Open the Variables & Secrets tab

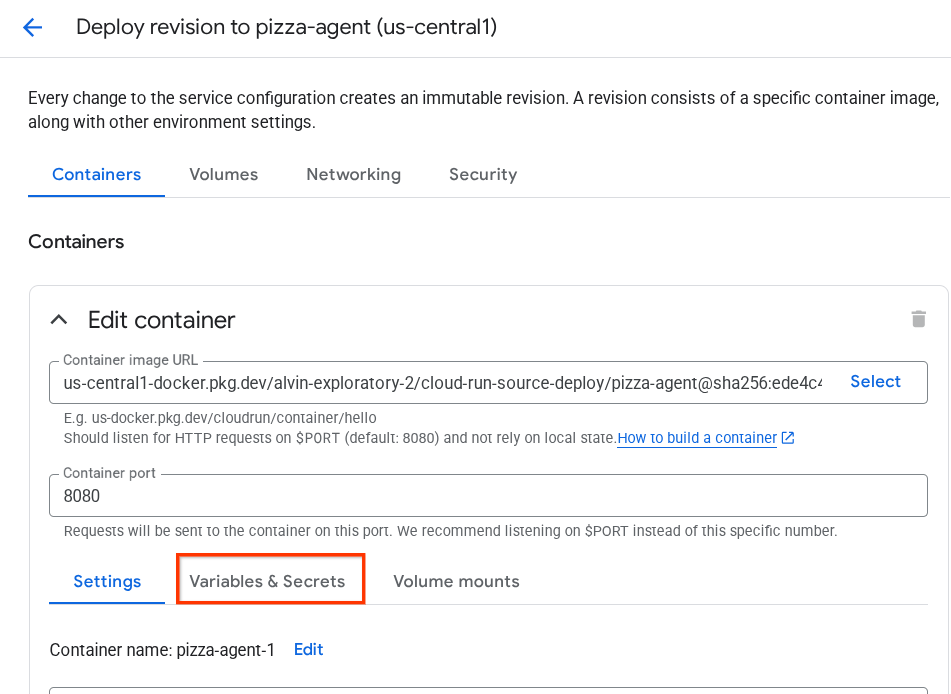(x=267, y=581)
